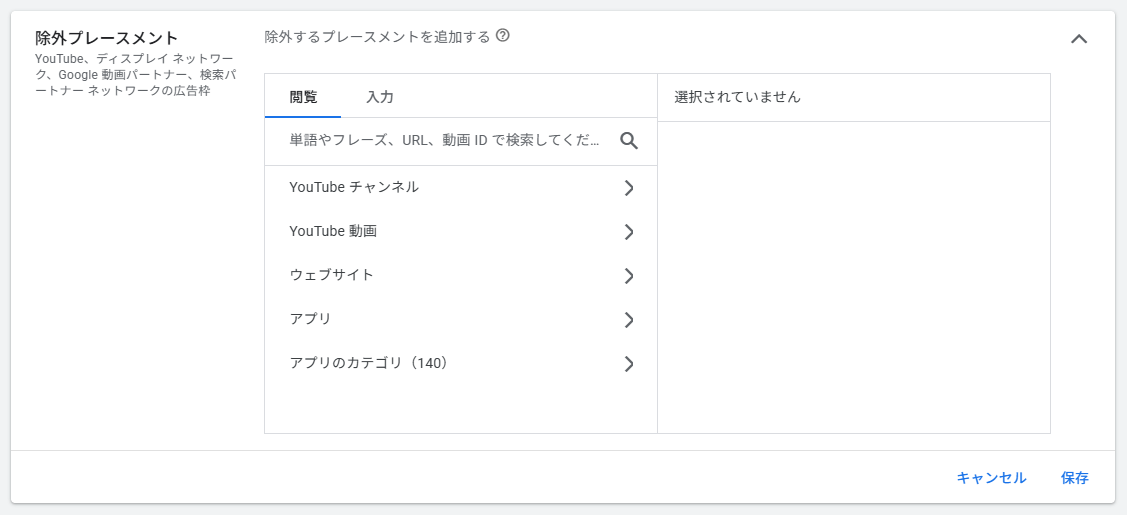Open the 入力 tab
Viewport: 1127px width, 515px height.
[380, 97]
